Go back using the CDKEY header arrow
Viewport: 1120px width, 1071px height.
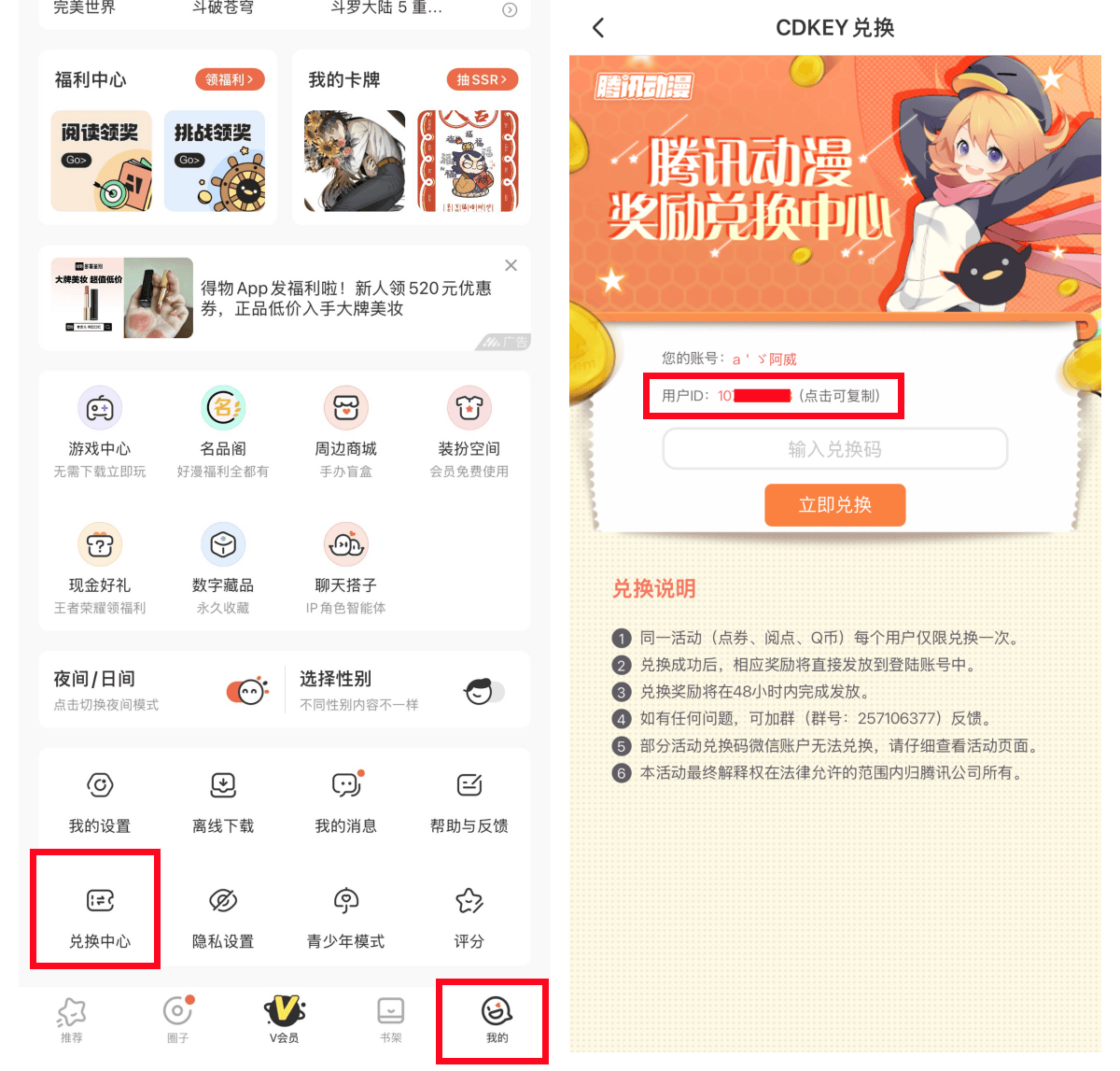tap(598, 28)
